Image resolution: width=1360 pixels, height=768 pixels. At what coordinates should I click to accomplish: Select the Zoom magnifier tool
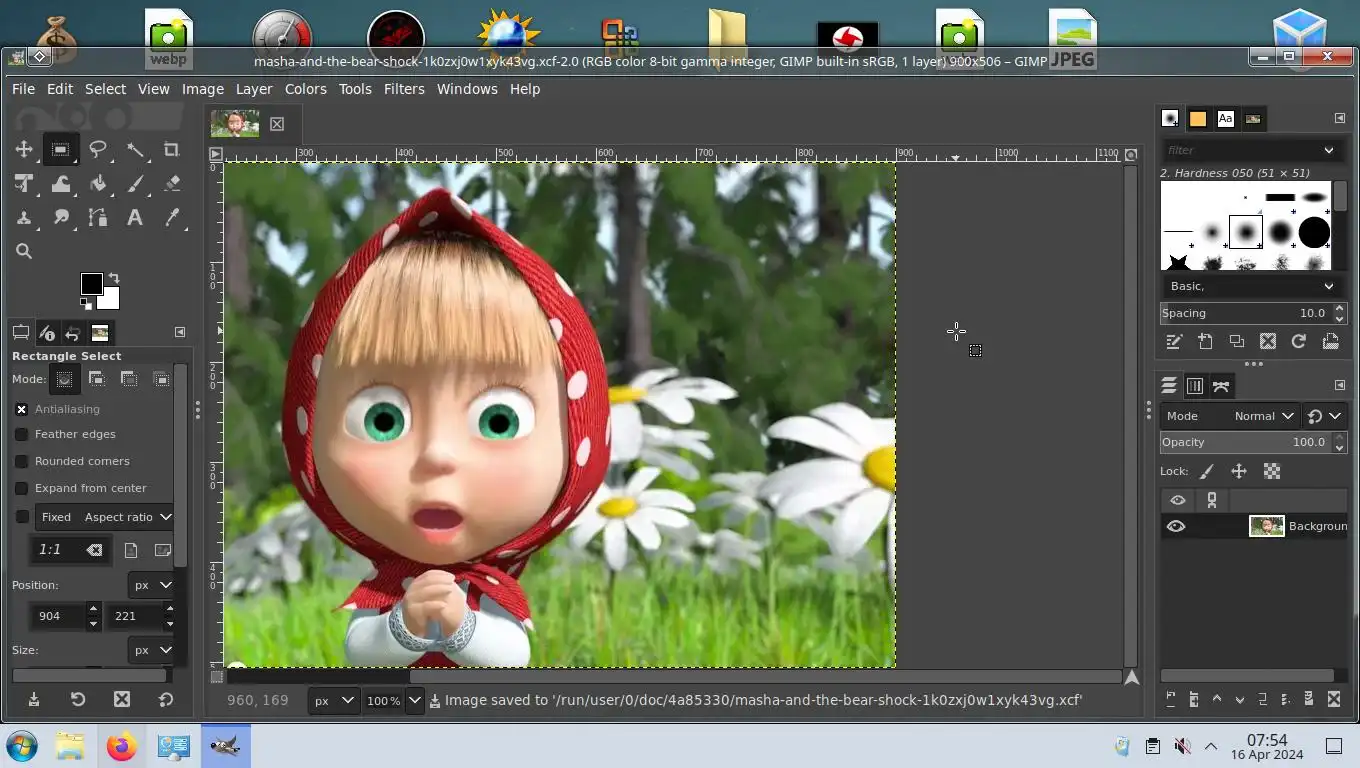[x=24, y=252]
